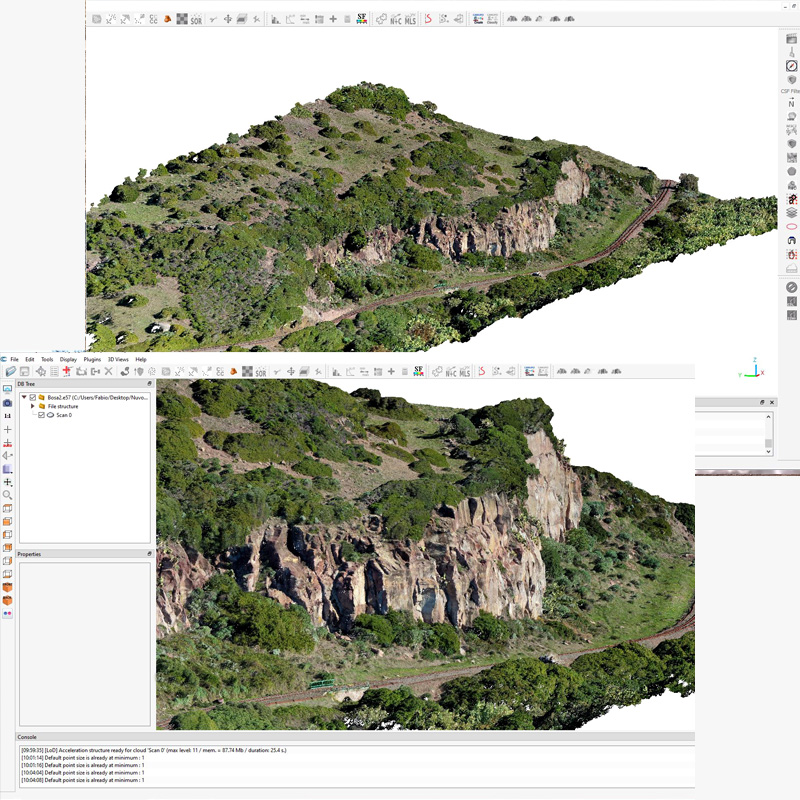Click the orange flame icon in back window toolbar
Viewport: 800px width, 800px height.
[167, 19]
